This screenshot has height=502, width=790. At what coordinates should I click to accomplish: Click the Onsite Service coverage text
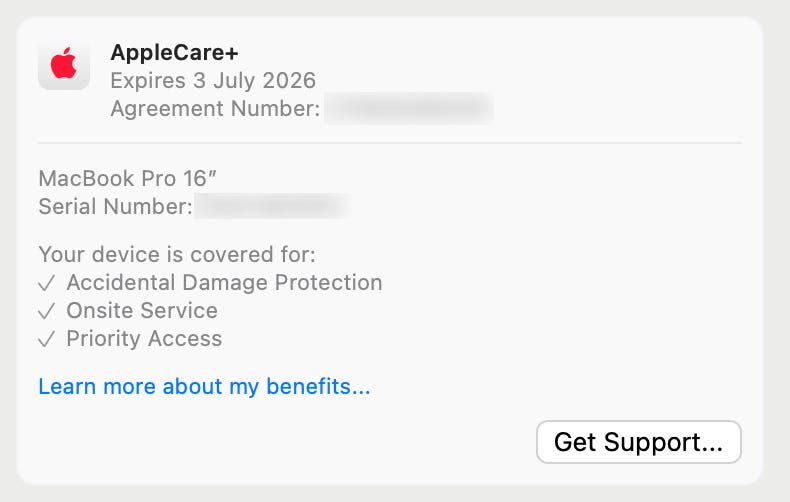coord(142,311)
